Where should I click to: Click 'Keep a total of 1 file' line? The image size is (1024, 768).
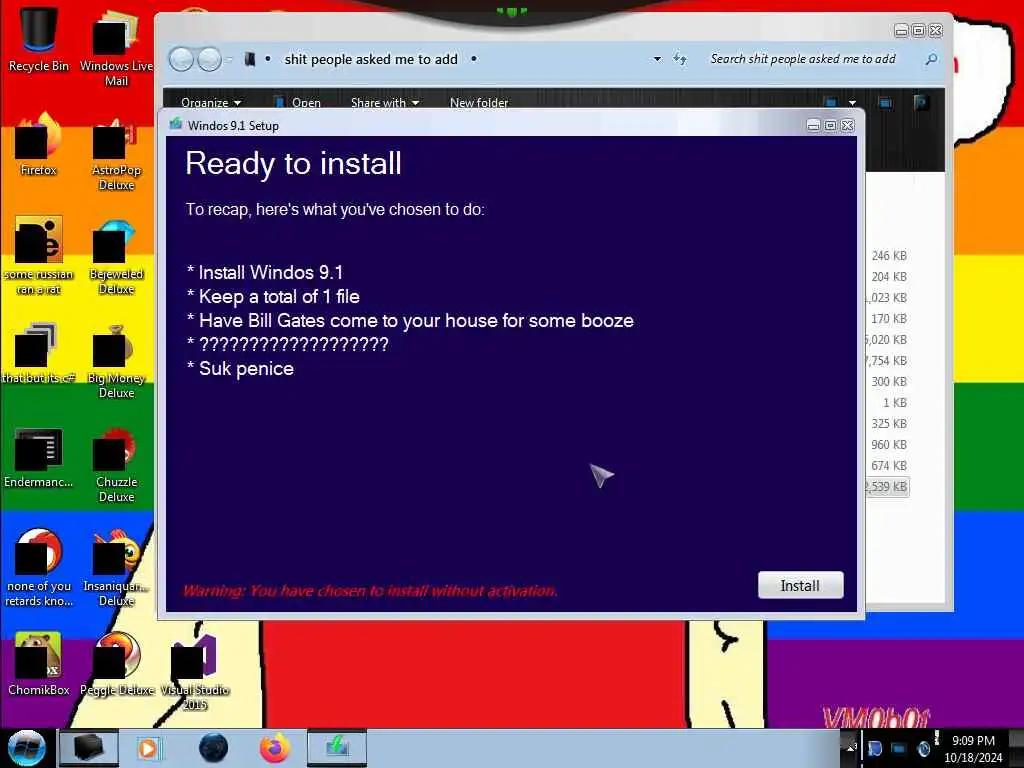click(x=273, y=296)
